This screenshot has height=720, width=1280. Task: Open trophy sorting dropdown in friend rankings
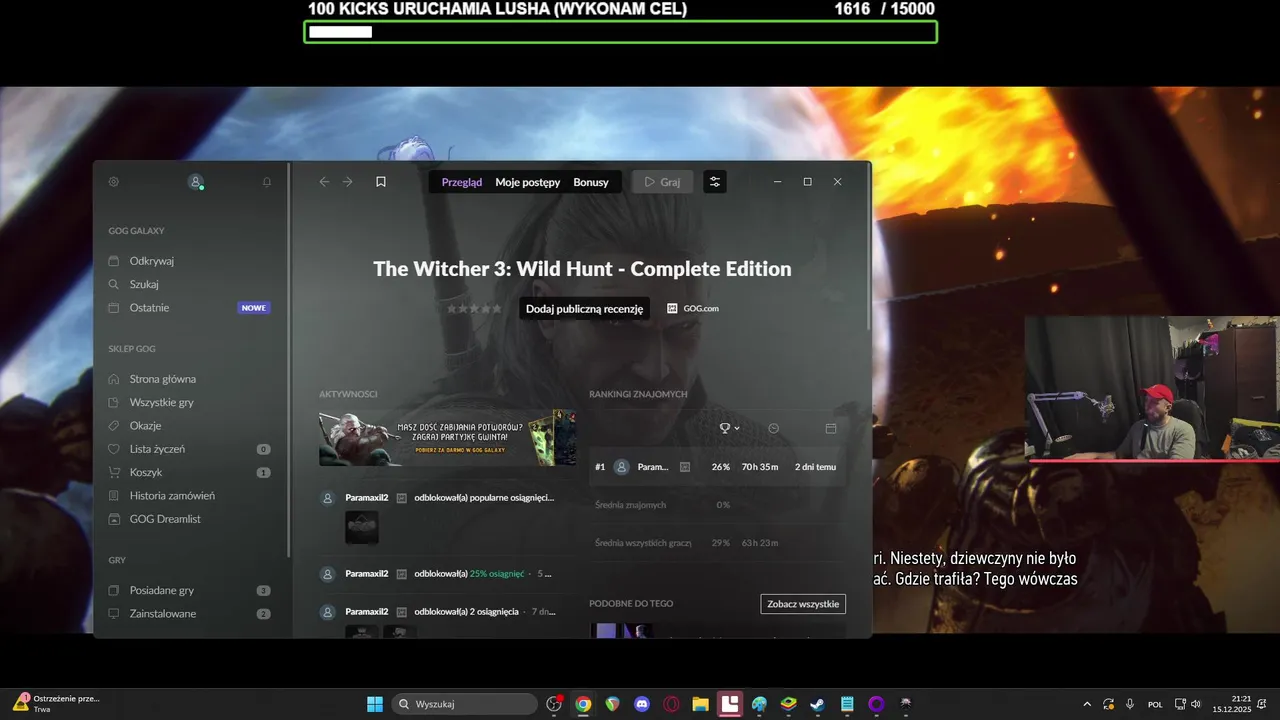(729, 428)
